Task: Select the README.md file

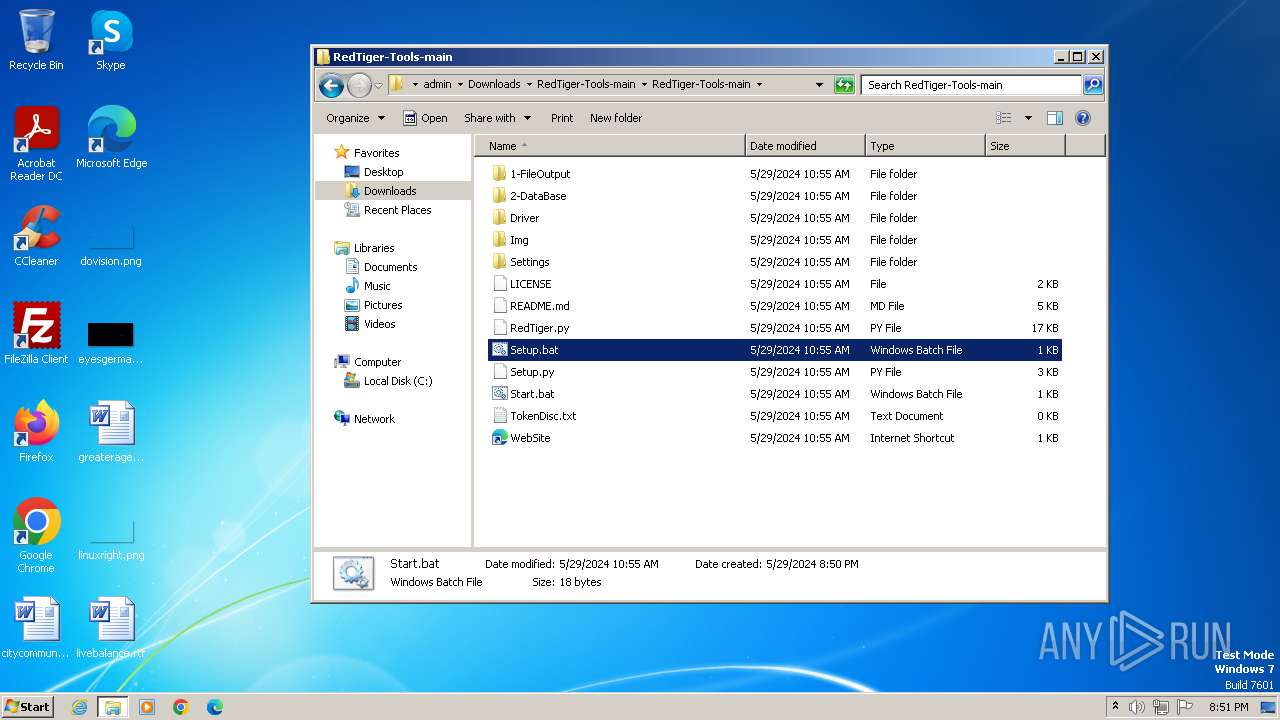Action: 539,306
